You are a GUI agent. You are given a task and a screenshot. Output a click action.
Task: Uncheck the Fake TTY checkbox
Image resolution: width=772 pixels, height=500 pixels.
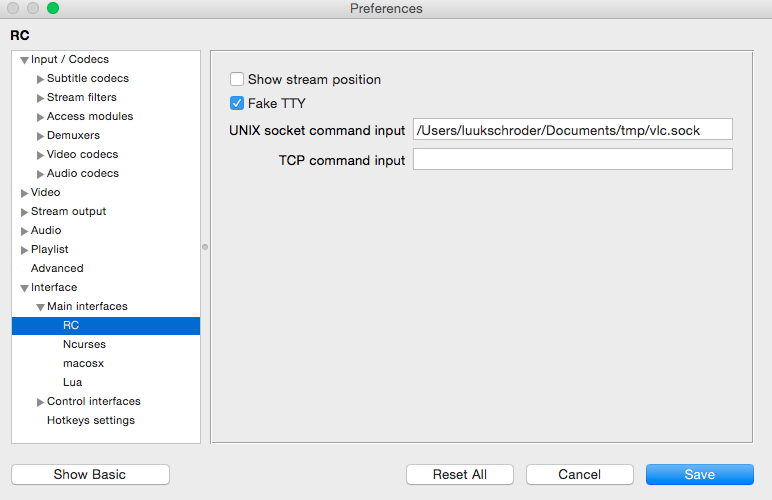pos(237,103)
